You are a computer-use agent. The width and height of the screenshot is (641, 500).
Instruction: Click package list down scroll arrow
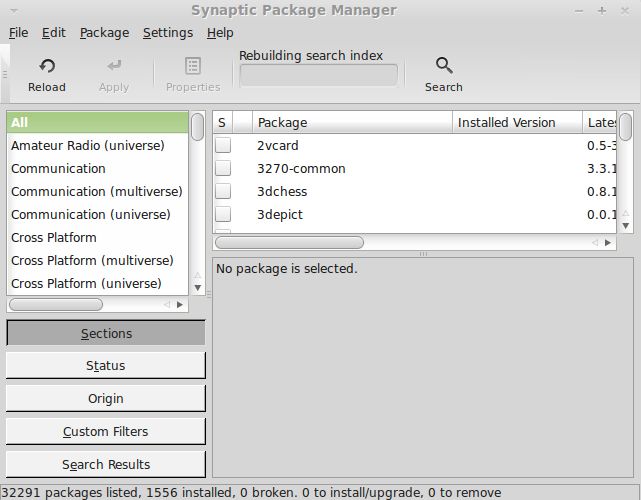625,226
